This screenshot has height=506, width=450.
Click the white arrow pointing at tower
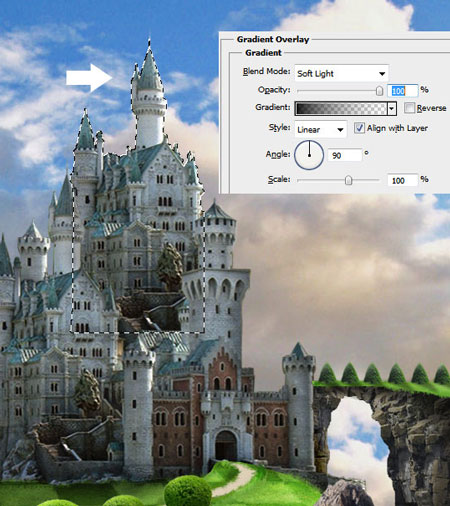tap(89, 78)
